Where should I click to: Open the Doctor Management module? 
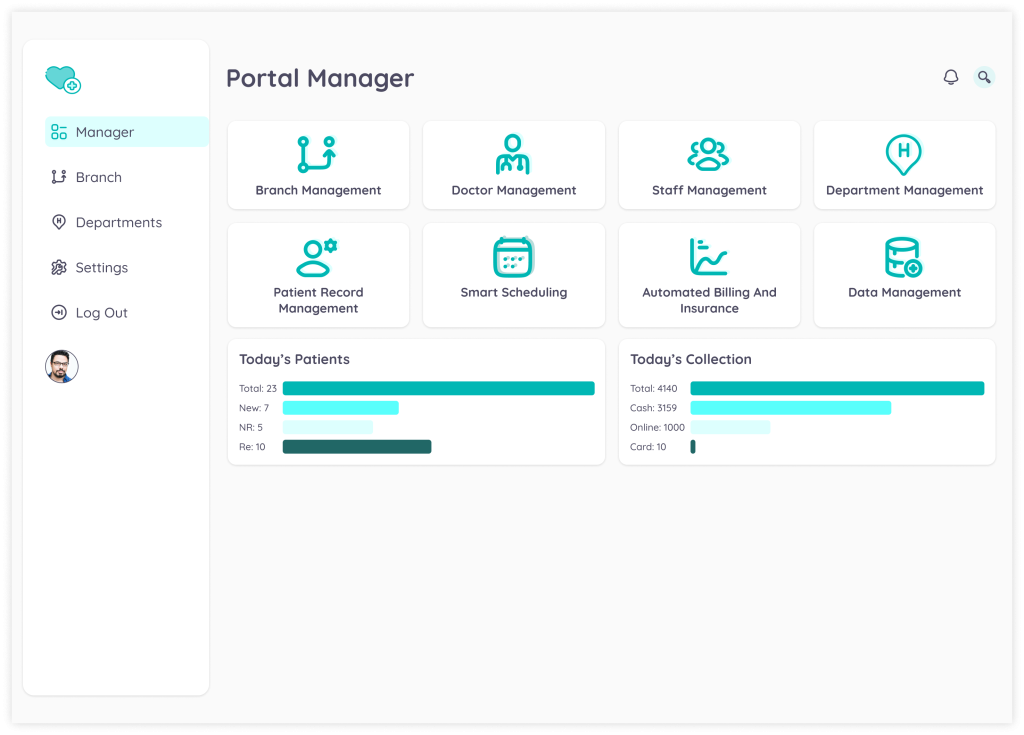(513, 164)
